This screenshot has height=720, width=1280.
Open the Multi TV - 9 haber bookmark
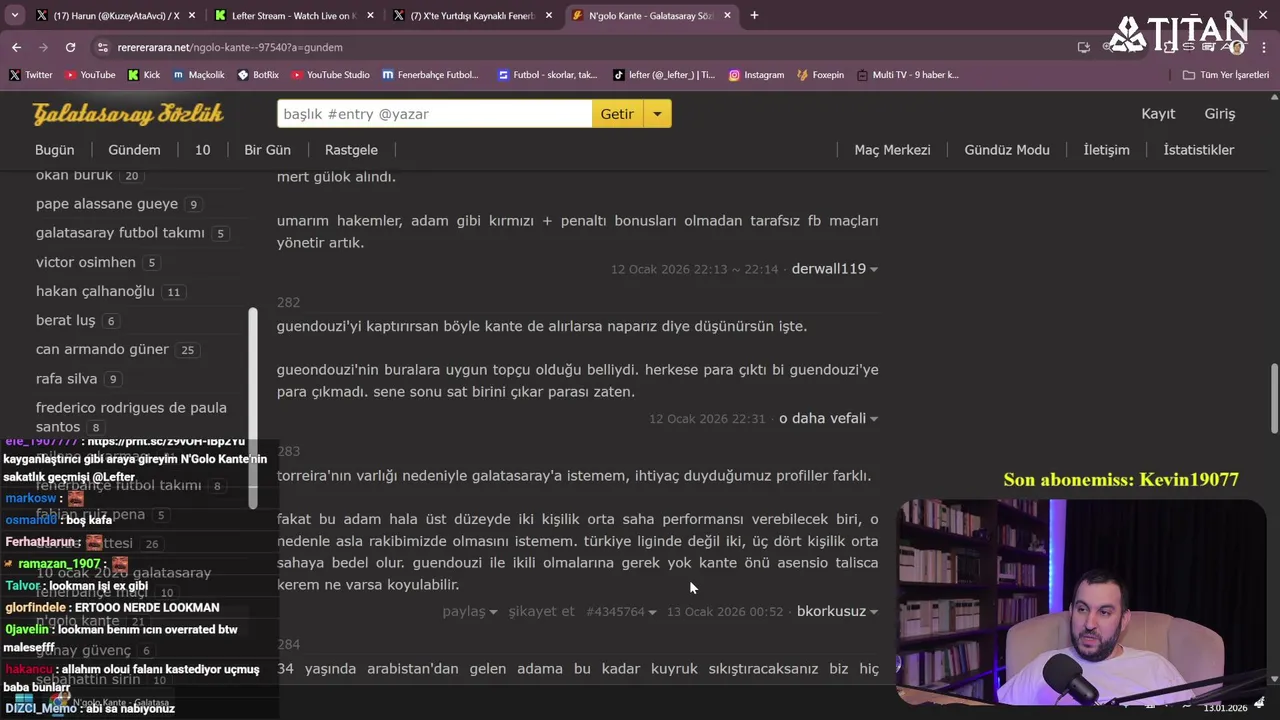click(x=907, y=75)
